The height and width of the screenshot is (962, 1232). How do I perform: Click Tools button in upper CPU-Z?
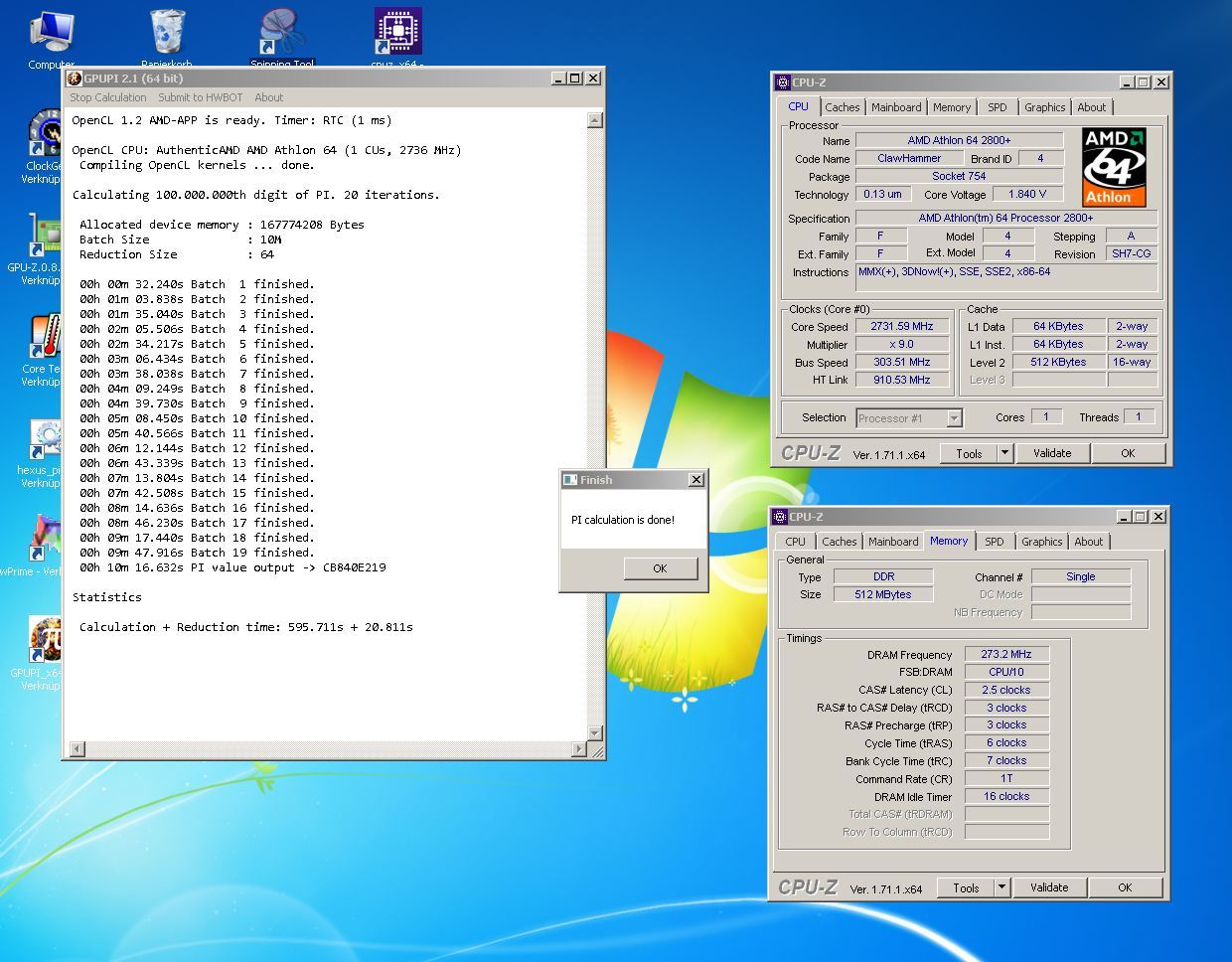pos(969,453)
